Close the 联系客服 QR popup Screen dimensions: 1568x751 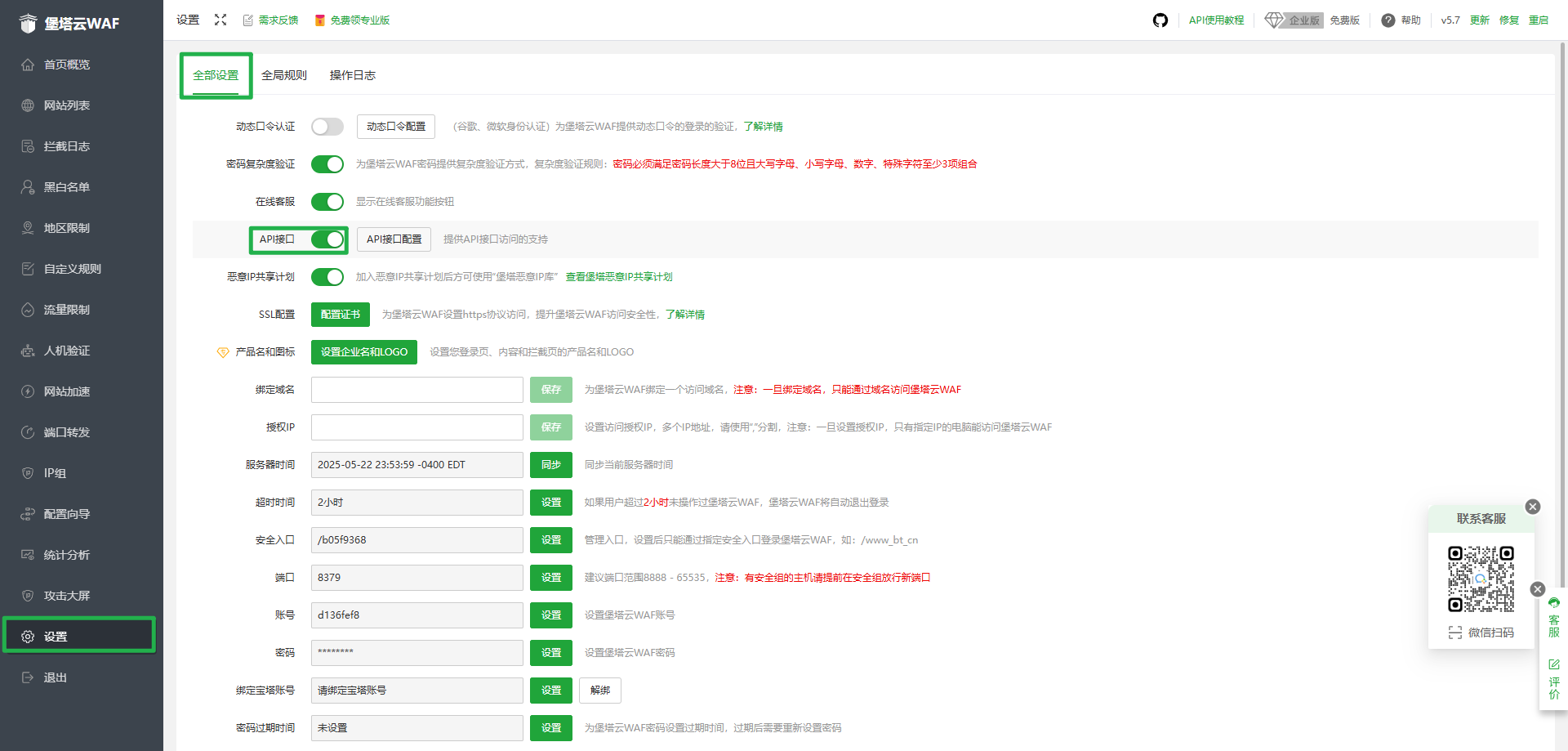[1532, 507]
